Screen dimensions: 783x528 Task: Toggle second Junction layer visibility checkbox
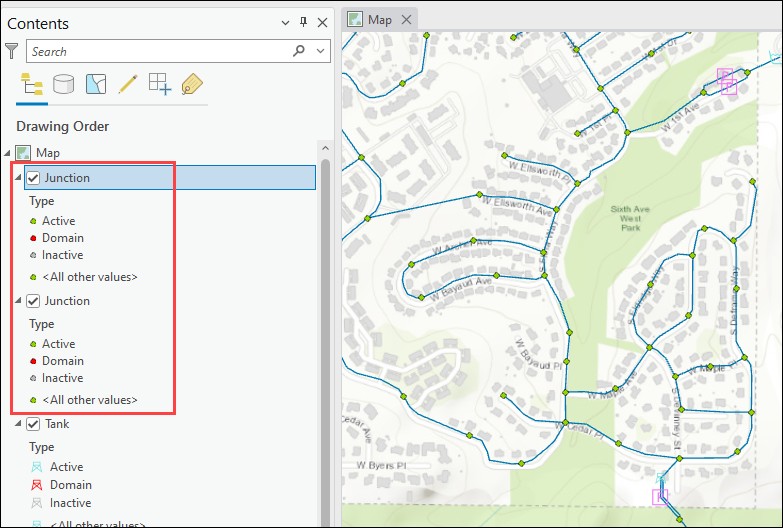click(x=33, y=301)
